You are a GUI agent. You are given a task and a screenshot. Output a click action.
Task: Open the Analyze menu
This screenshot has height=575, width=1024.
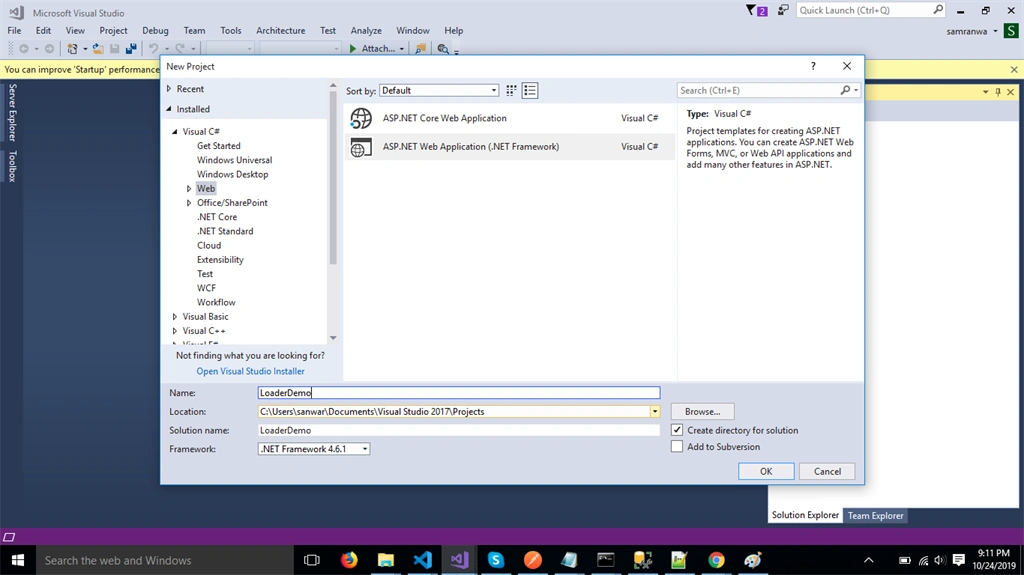pos(366,31)
